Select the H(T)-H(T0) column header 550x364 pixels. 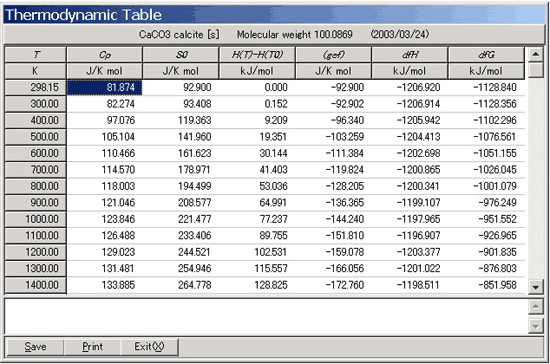tap(257, 55)
